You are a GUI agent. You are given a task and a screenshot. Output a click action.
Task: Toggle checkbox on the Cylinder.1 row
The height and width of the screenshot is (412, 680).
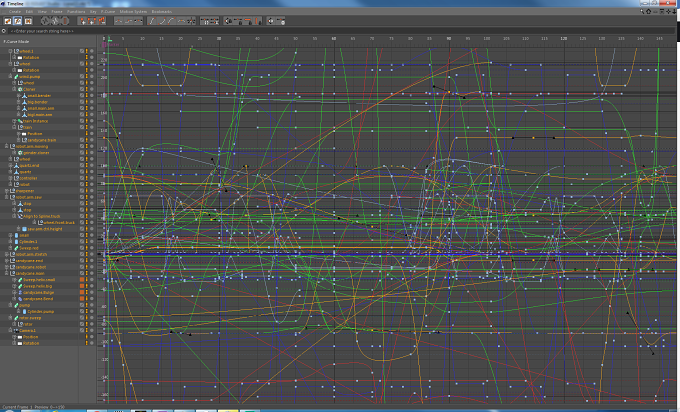pyautogui.click(x=82, y=242)
